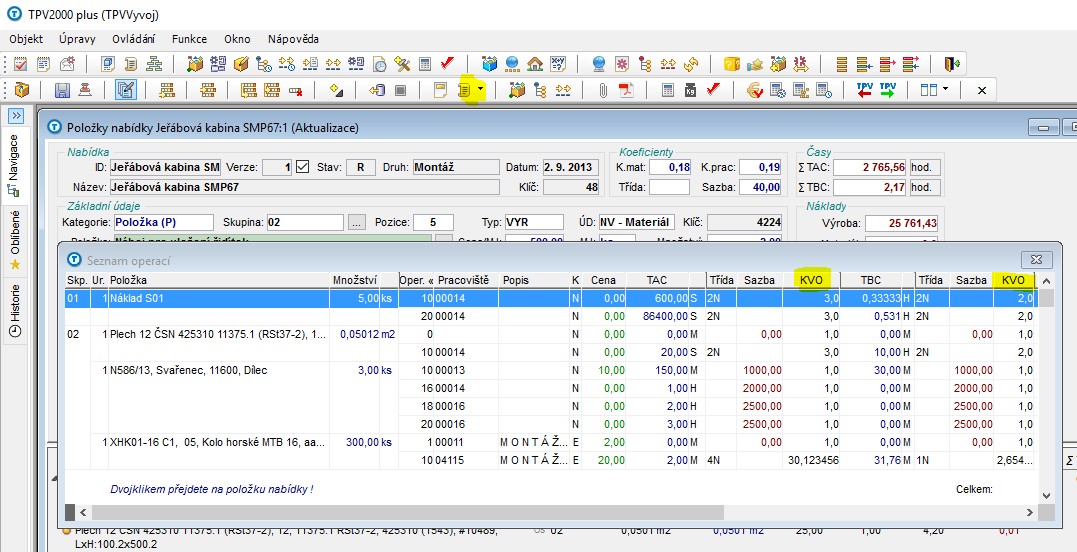The image size is (1077, 552).
Task: Click the save floppy disk toolbar icon
Action: (62, 90)
